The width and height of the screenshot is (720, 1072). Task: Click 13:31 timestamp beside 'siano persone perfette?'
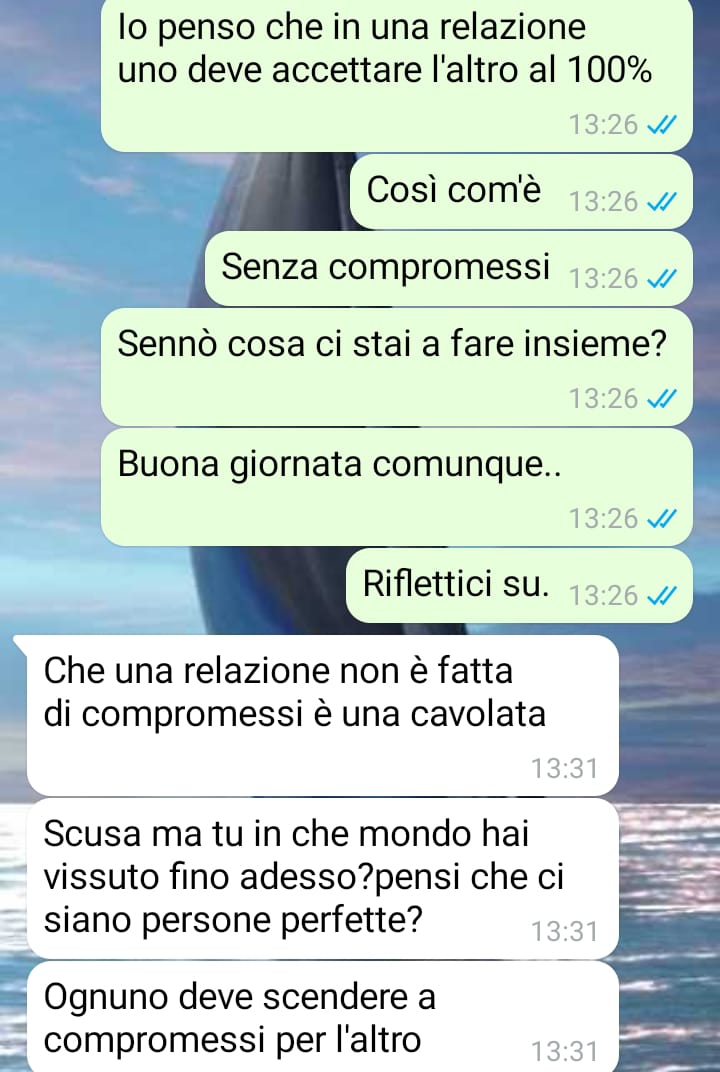click(565, 931)
